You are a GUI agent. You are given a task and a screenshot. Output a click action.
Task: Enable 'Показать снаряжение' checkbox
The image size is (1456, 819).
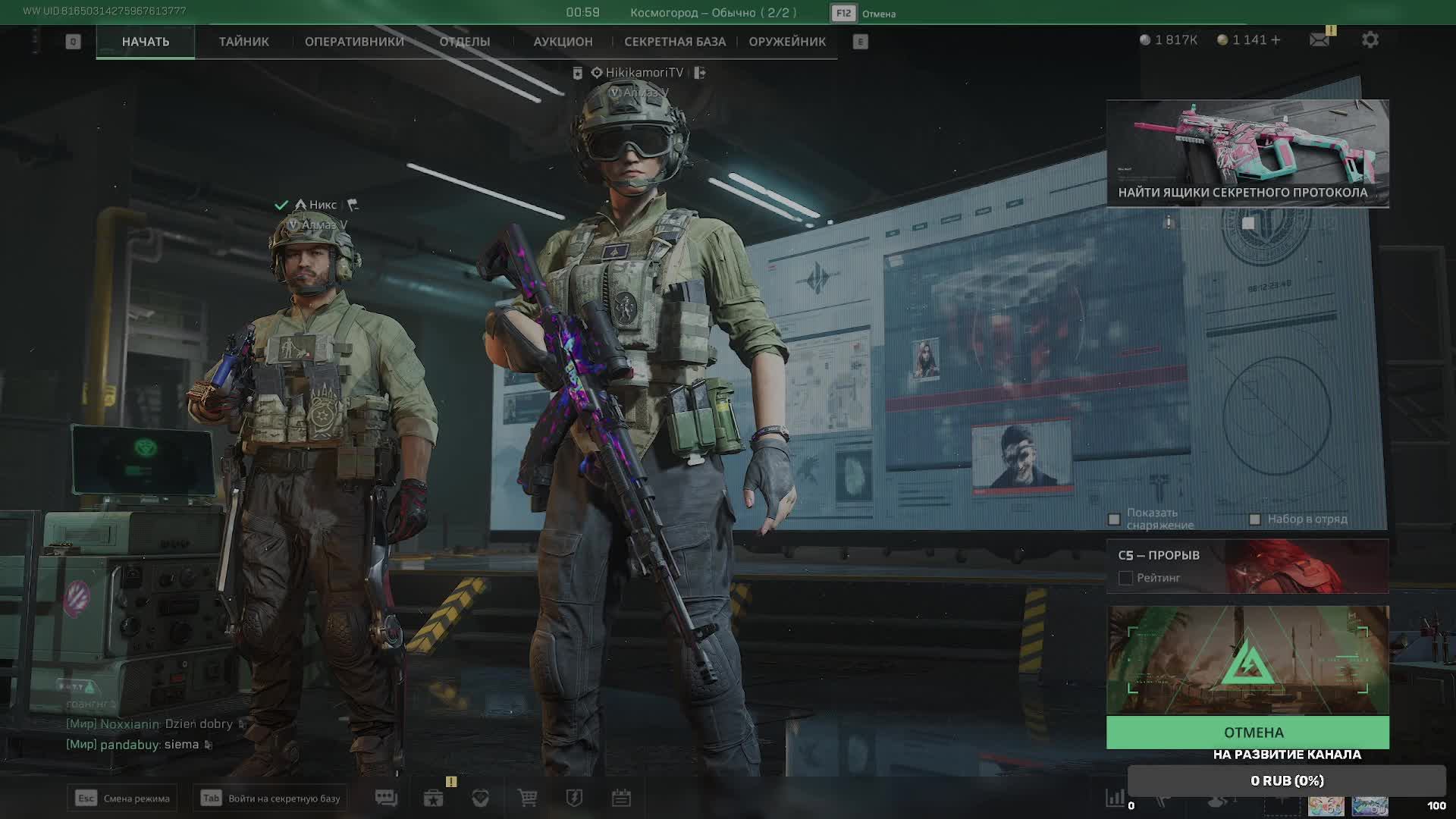pos(1114,519)
